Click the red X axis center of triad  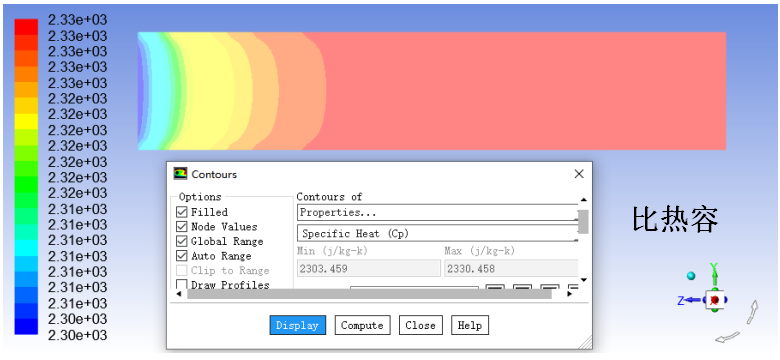(715, 300)
